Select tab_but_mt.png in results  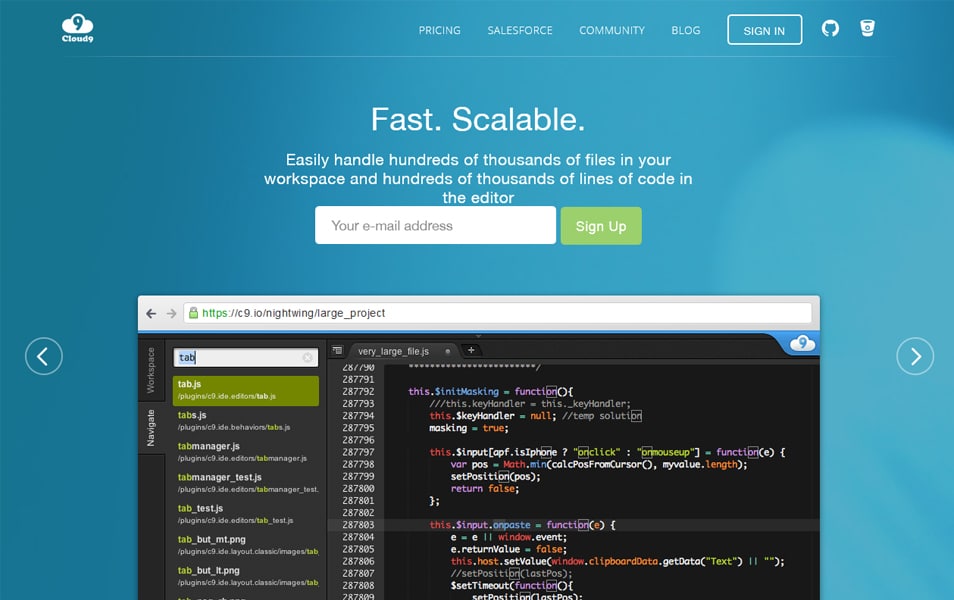coord(246,545)
